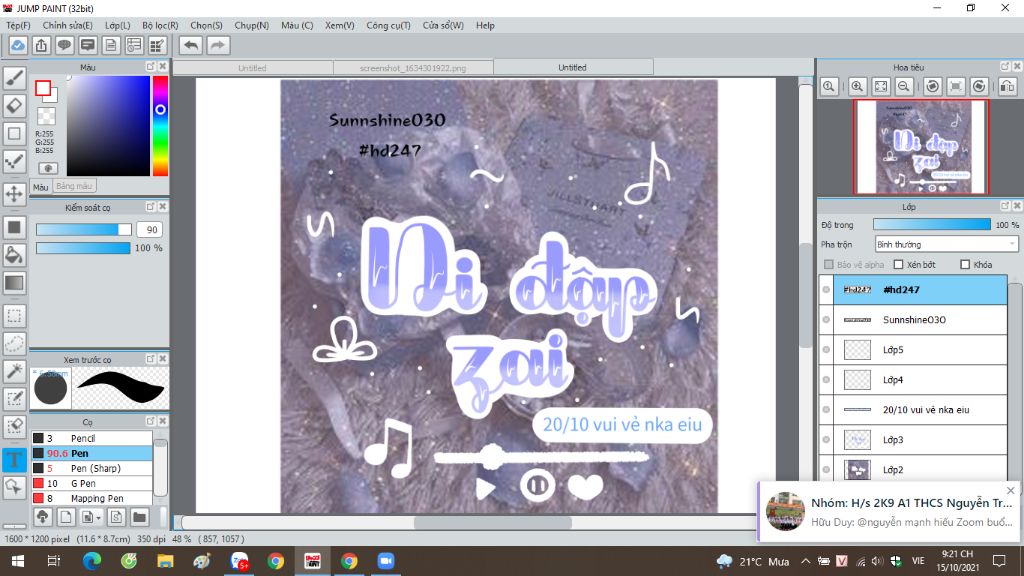Image resolution: width=1024 pixels, height=576 pixels.
Task: Click the Undo arrow
Action: pyautogui.click(x=191, y=45)
